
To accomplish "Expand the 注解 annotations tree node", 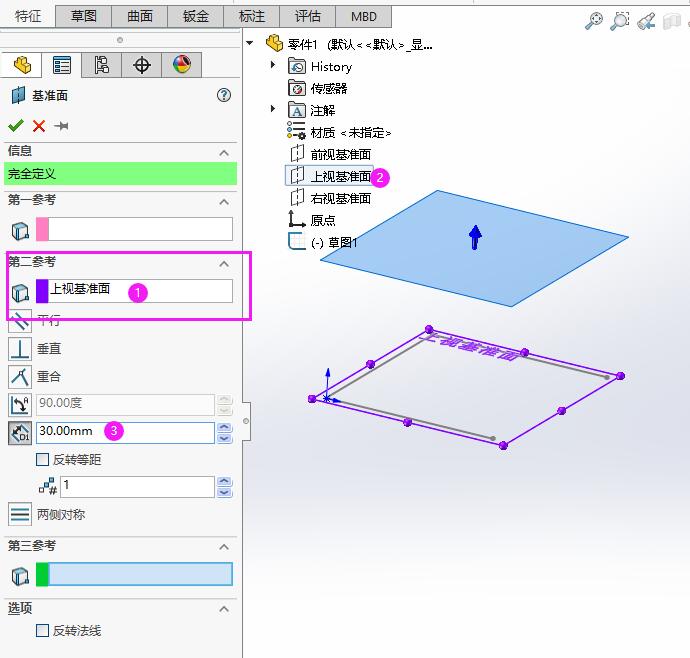I will pyautogui.click(x=273, y=108).
